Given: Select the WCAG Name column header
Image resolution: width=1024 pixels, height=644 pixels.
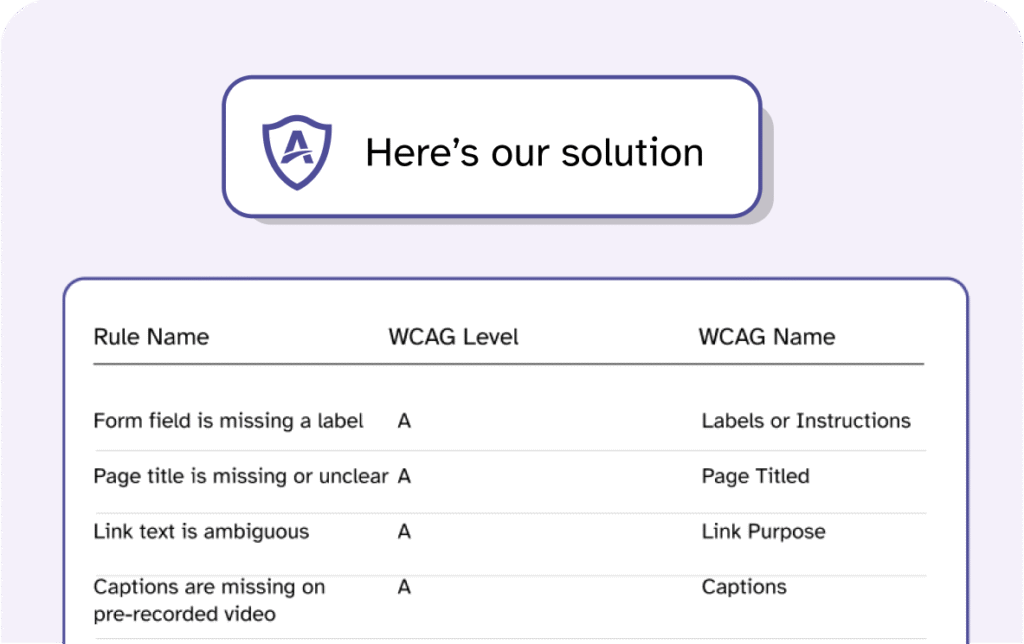Looking at the screenshot, I should 766,337.
